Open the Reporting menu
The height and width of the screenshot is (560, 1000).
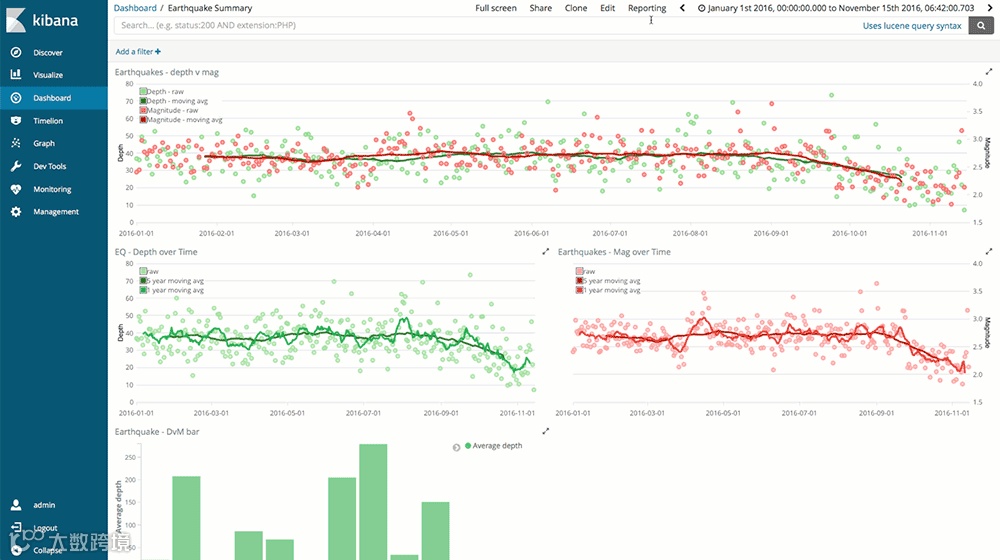point(647,8)
